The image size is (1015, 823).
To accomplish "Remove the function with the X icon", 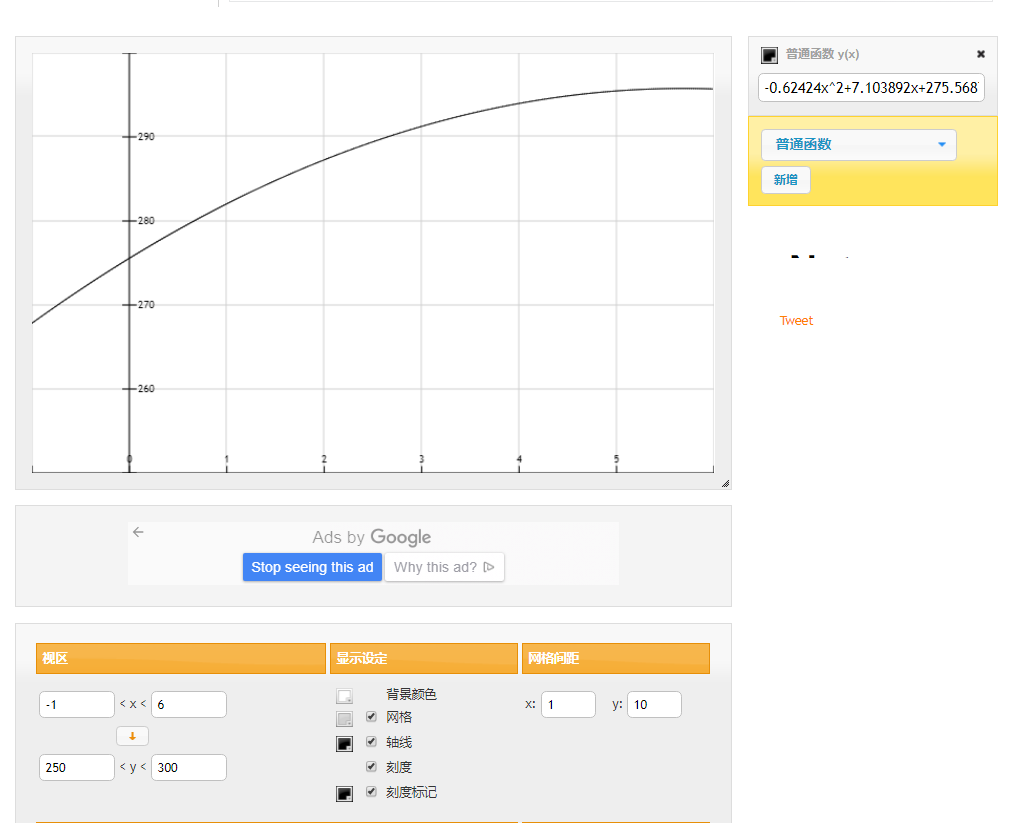I will (981, 54).
